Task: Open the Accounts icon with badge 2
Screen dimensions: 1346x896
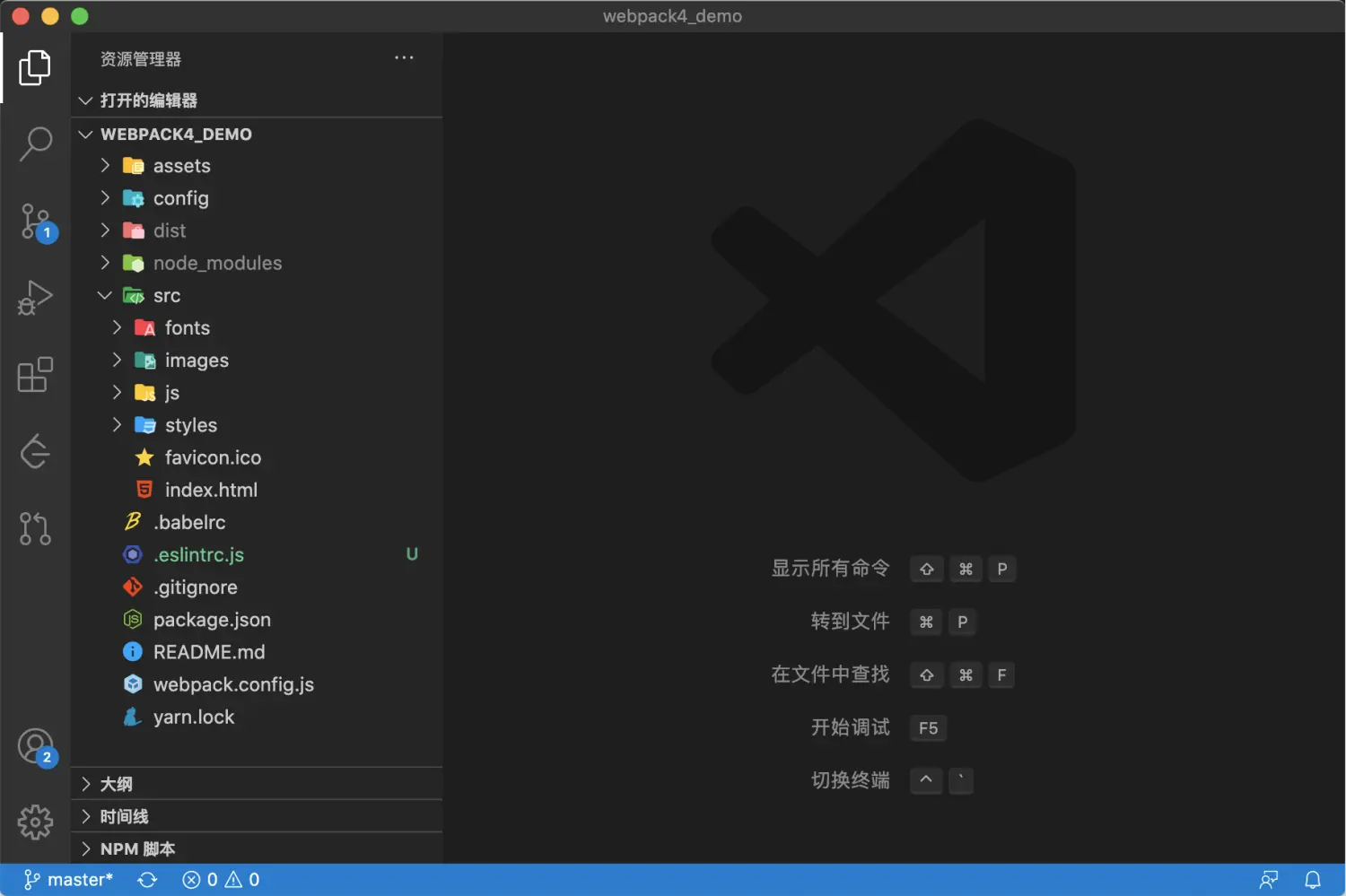Action: click(x=38, y=747)
